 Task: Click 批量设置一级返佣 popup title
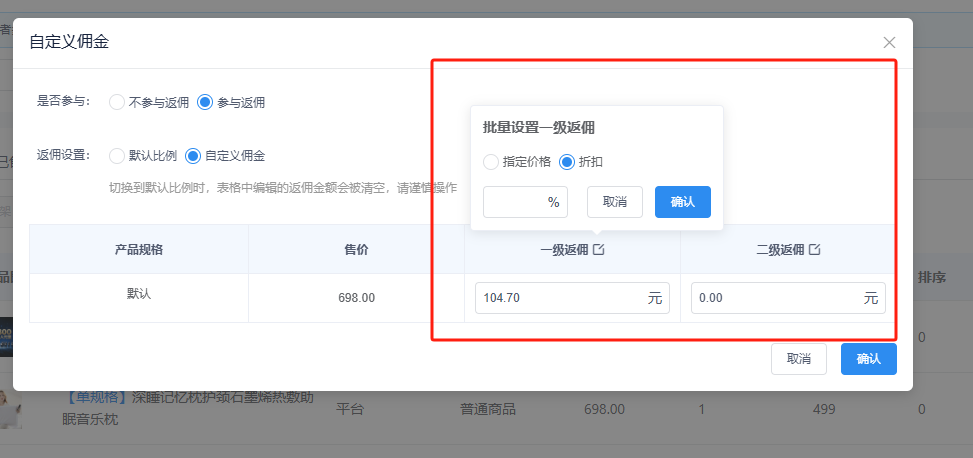[539, 128]
